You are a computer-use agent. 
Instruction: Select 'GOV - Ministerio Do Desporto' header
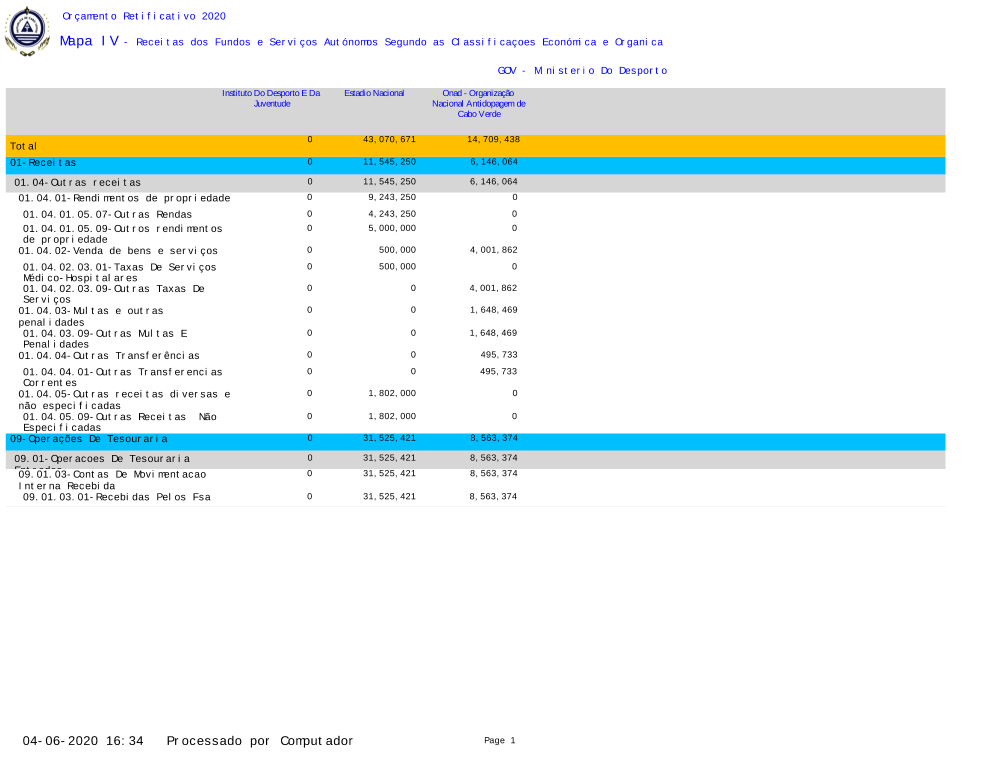[582, 71]
